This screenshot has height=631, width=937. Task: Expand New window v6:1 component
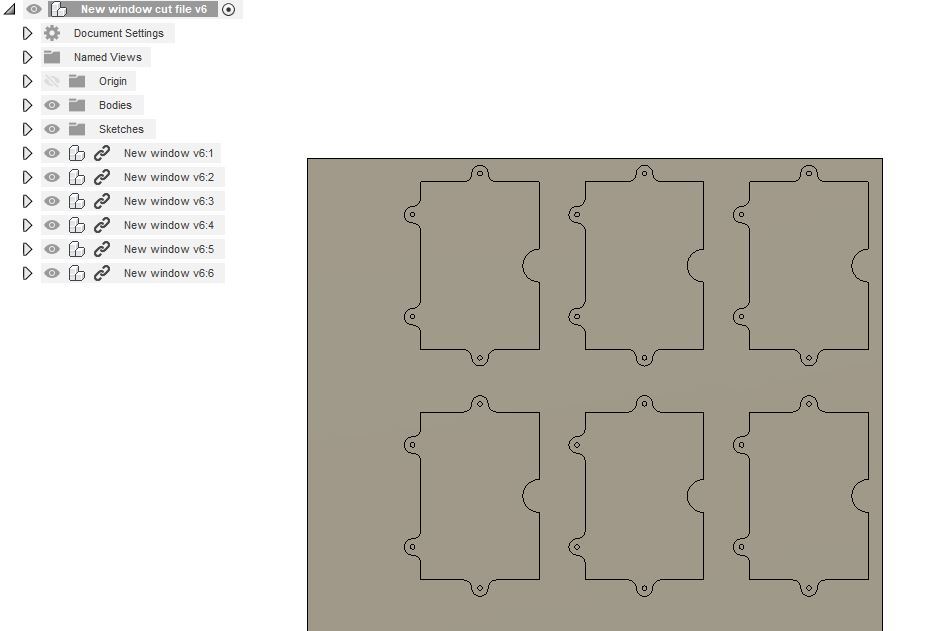click(27, 153)
